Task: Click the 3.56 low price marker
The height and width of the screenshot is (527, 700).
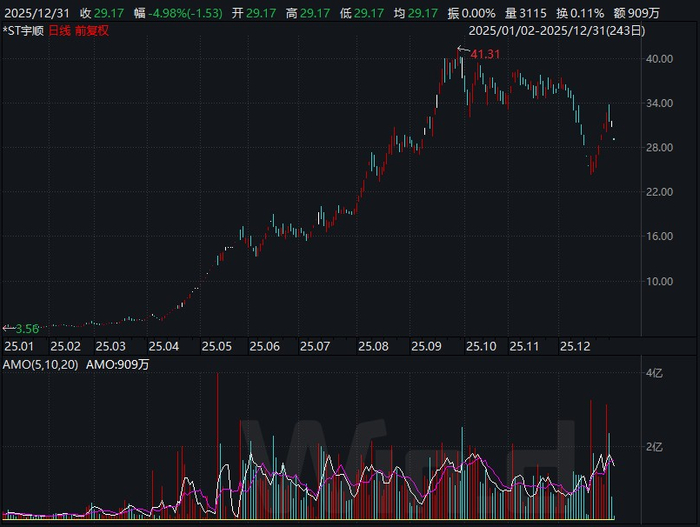Action: click(x=27, y=329)
